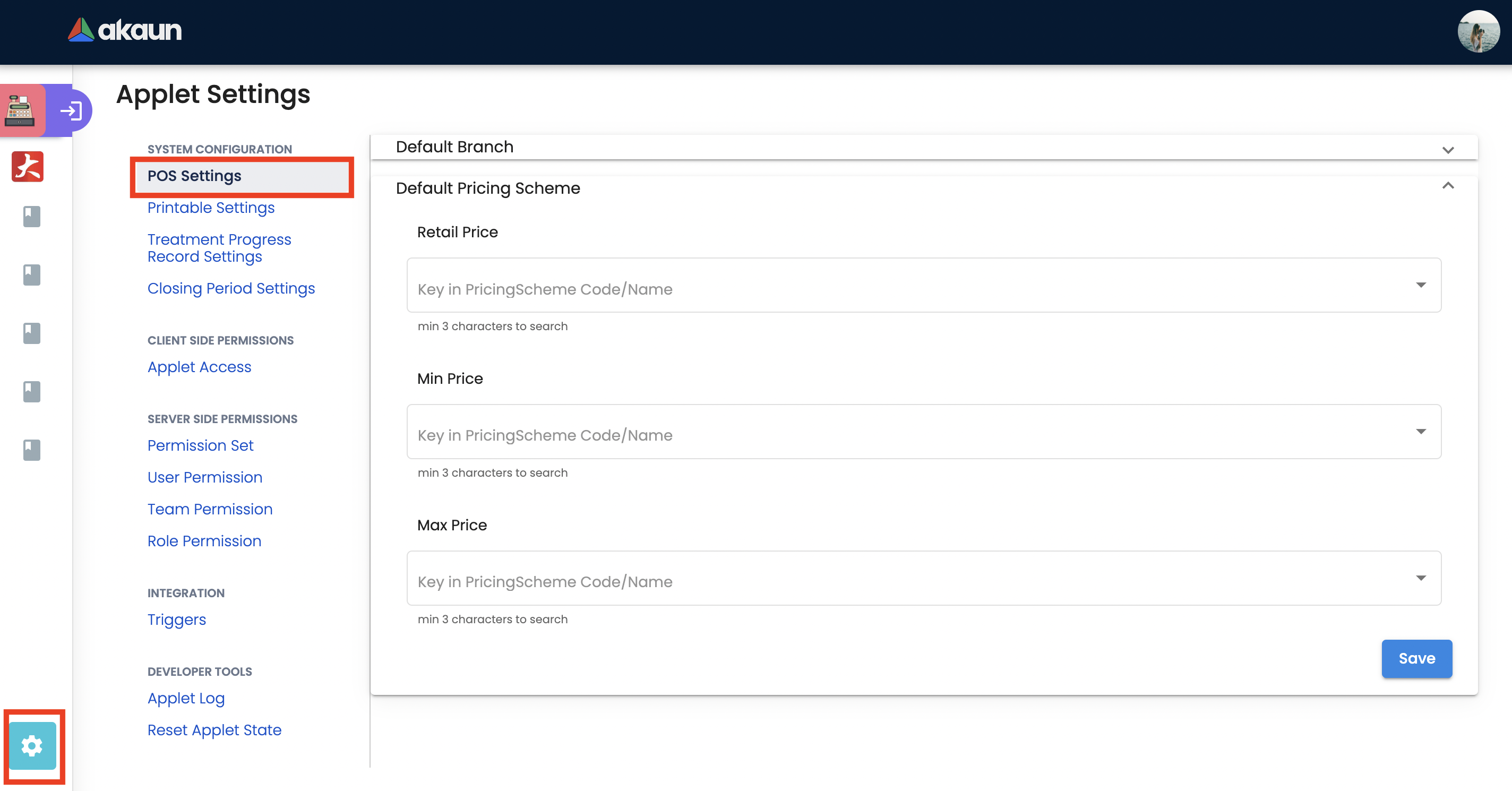Click the purple exit arrow icon
Viewport: 1512px width, 791px height.
(x=71, y=110)
